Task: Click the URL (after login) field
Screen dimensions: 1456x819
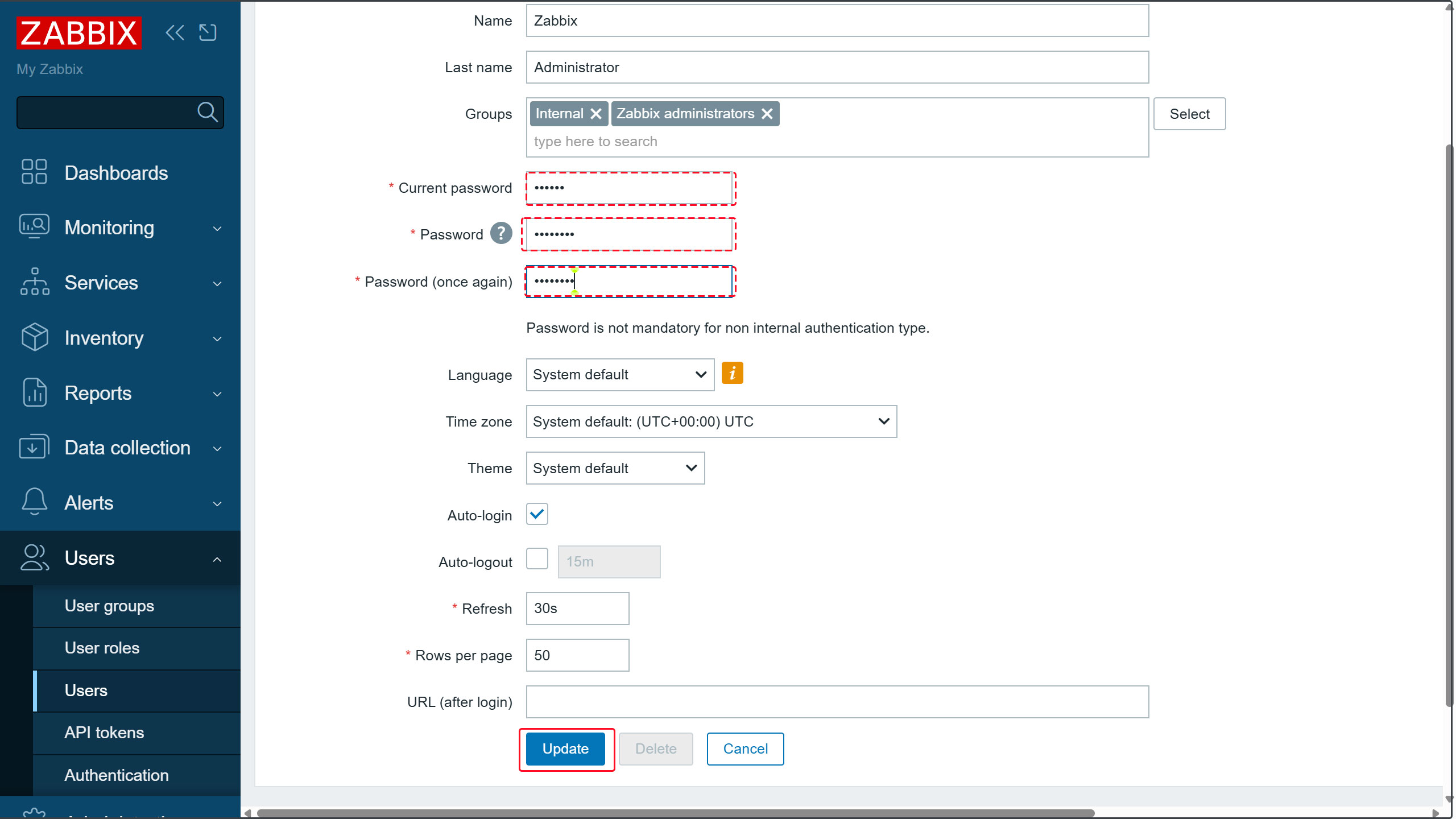Action: click(x=837, y=702)
